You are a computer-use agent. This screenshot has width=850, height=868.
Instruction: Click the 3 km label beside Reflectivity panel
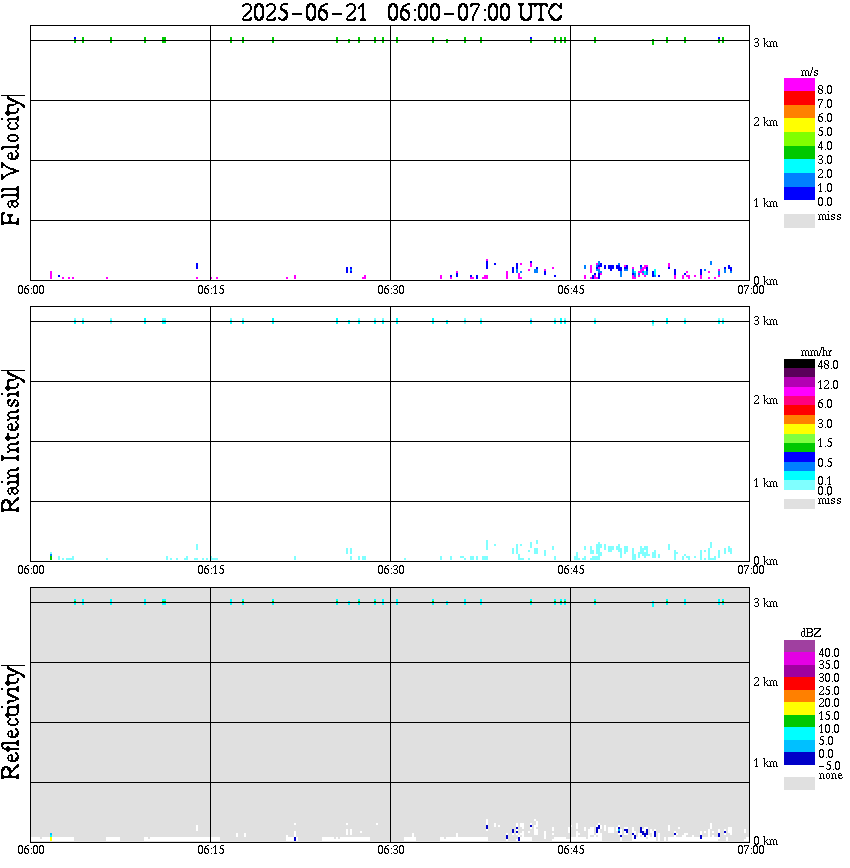765,603
